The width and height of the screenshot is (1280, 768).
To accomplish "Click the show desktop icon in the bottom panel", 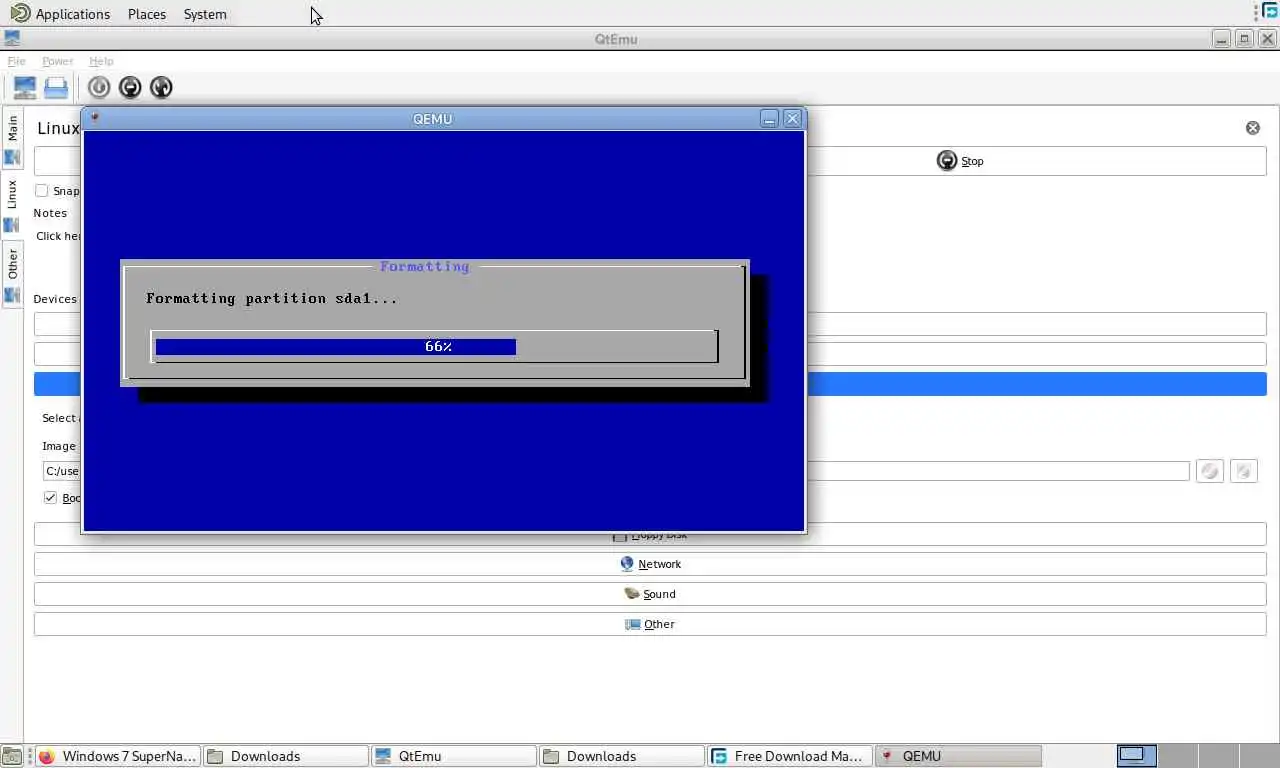I will click(x=11, y=756).
